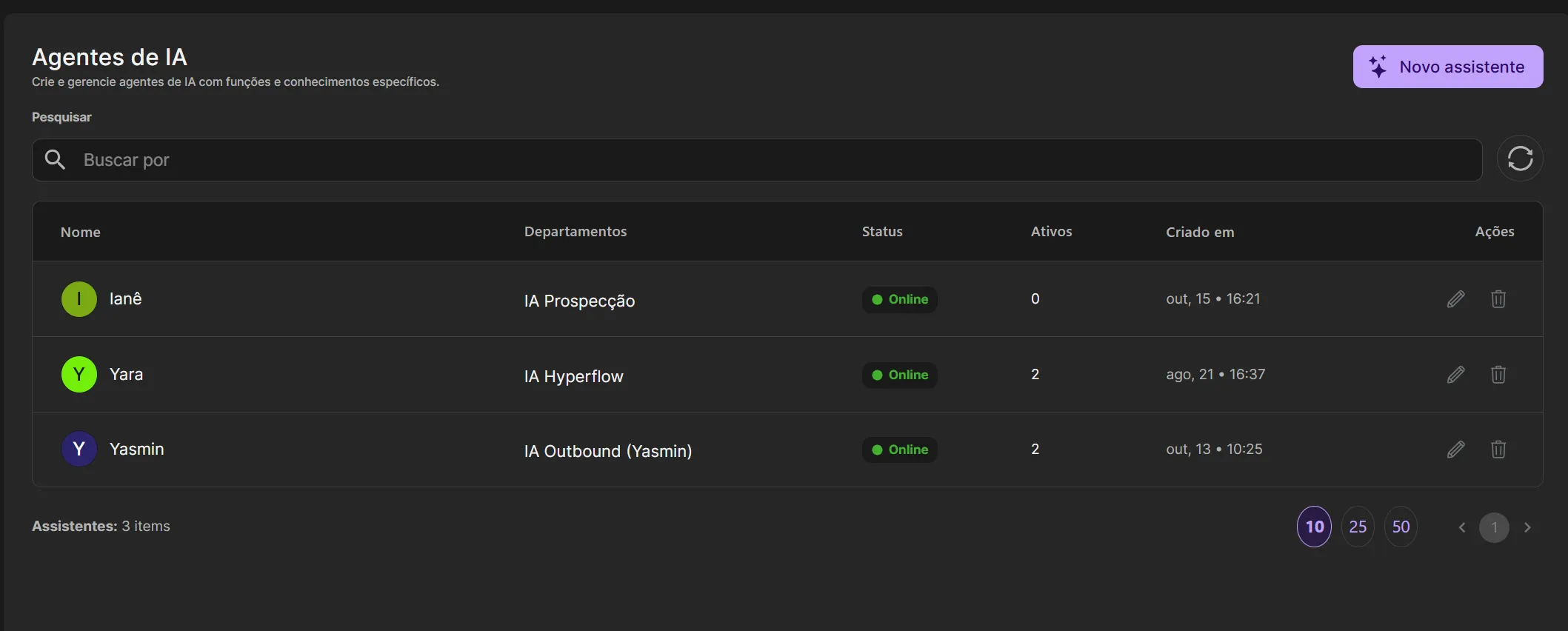Open the edit pencil for Yara
The width and height of the screenshot is (1568, 631).
tap(1455, 375)
